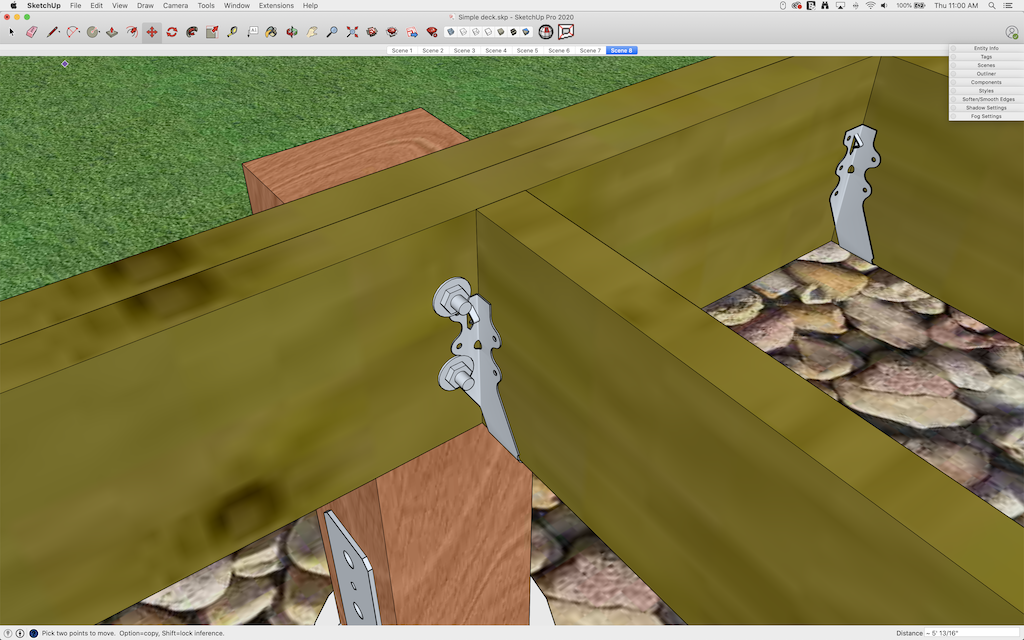
Task: Activate the Move tool
Action: click(x=151, y=32)
